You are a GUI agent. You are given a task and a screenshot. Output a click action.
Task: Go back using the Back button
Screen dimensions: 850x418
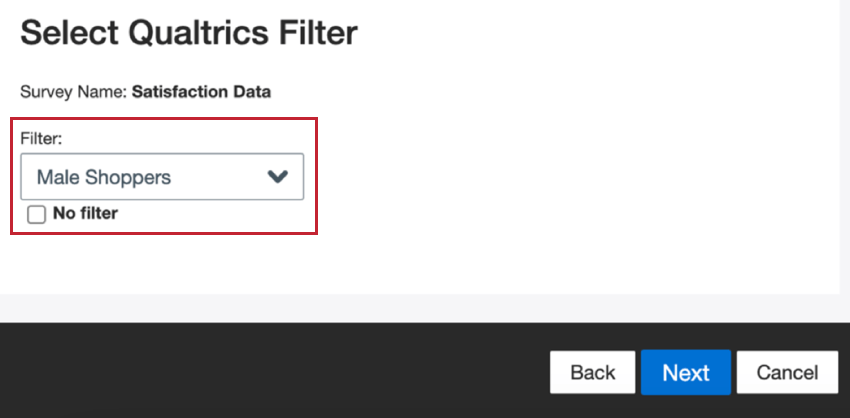(592, 372)
